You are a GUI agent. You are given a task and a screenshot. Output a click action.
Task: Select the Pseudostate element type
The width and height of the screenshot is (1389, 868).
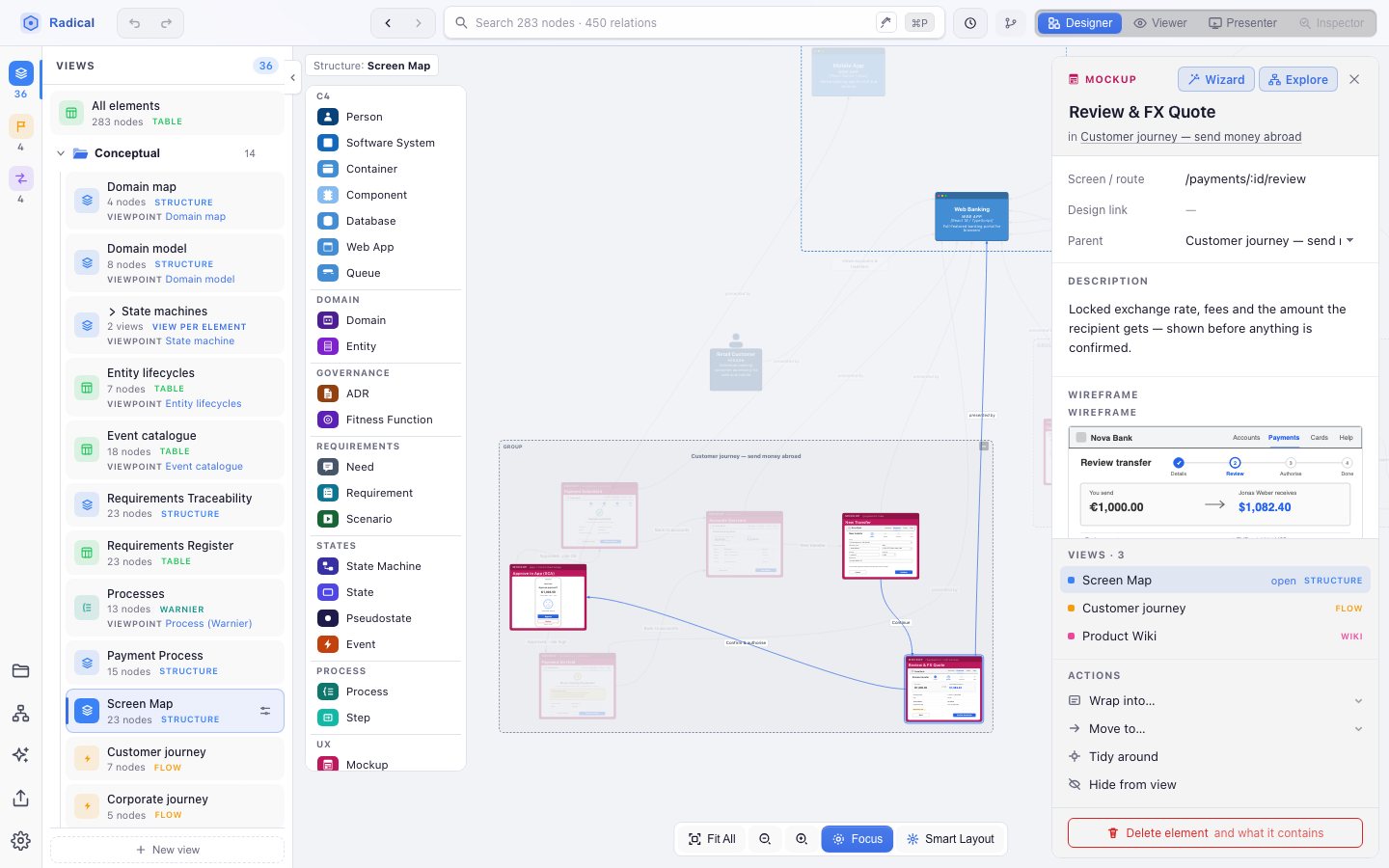[386, 618]
